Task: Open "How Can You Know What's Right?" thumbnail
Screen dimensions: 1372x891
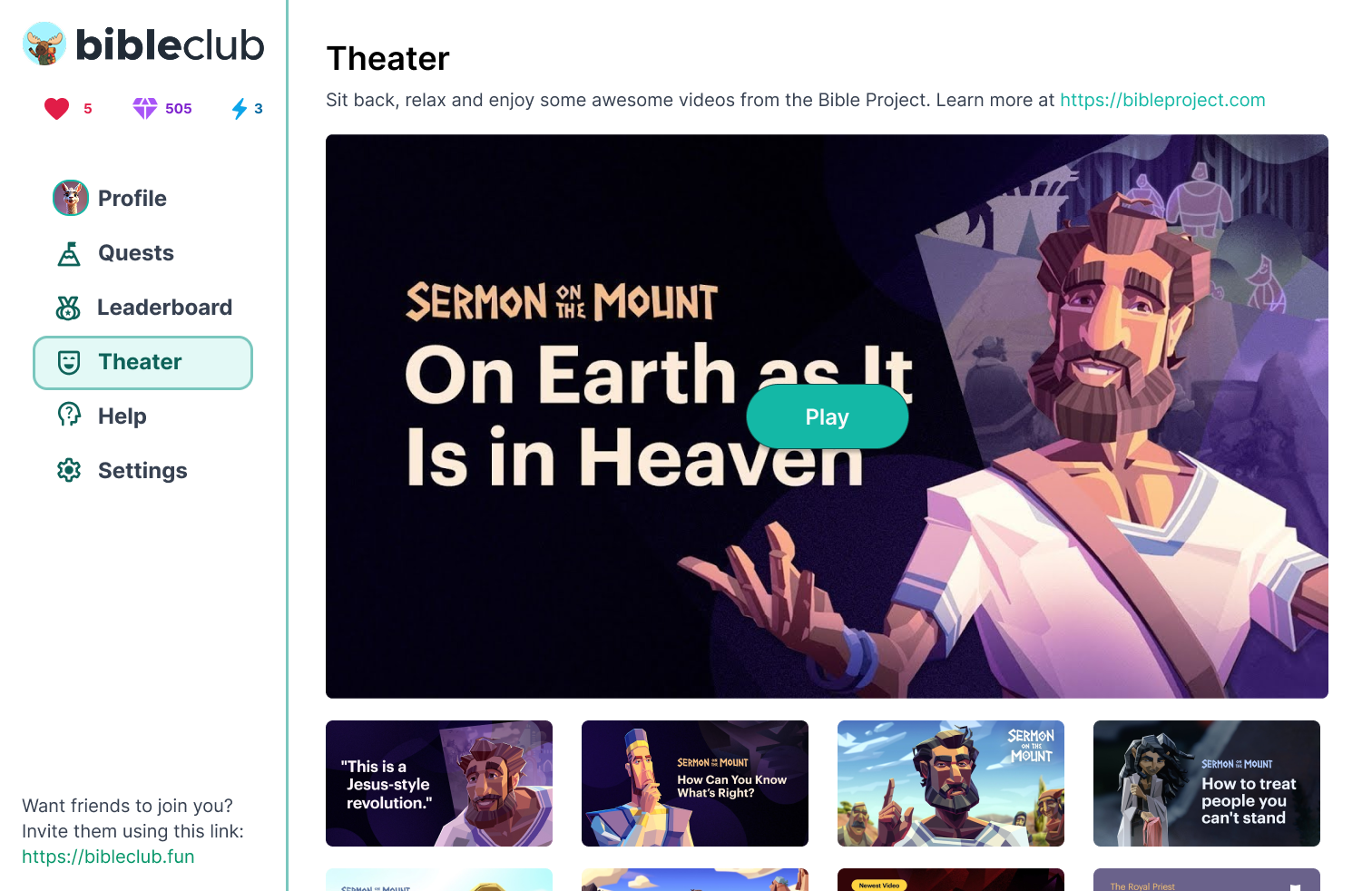Action: pyautogui.click(x=695, y=783)
